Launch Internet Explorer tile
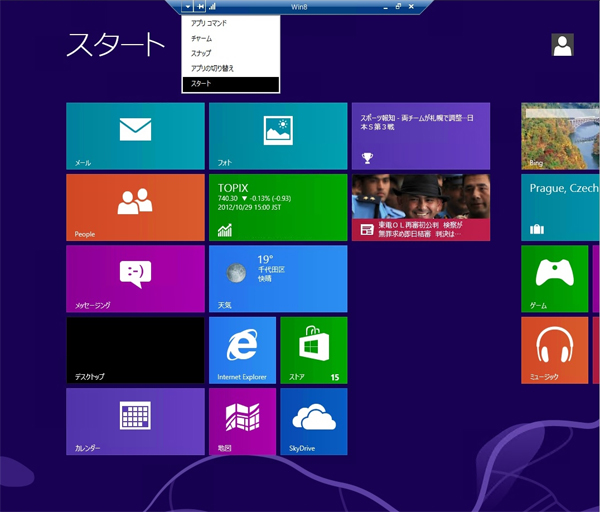 pyautogui.click(x=242, y=350)
